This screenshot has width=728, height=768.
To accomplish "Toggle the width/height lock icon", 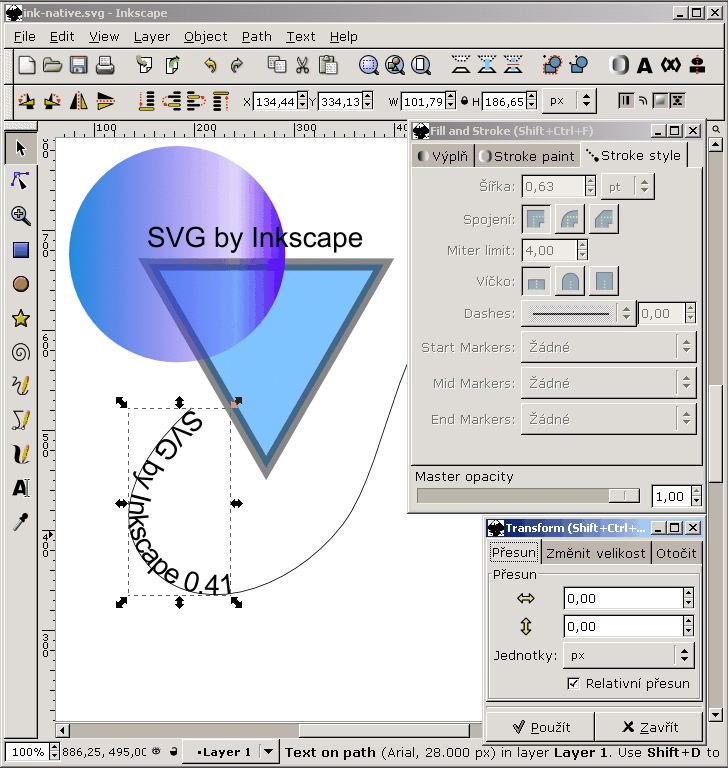I will tap(464, 101).
